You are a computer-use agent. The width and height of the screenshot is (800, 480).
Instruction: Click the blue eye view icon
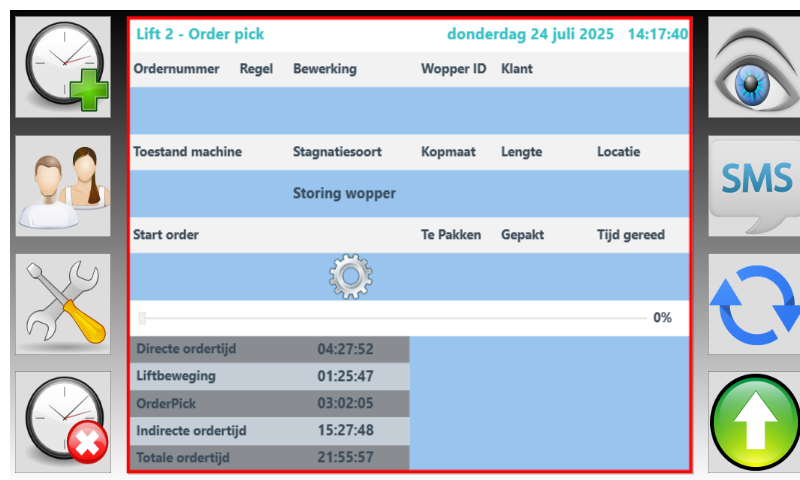click(x=753, y=68)
